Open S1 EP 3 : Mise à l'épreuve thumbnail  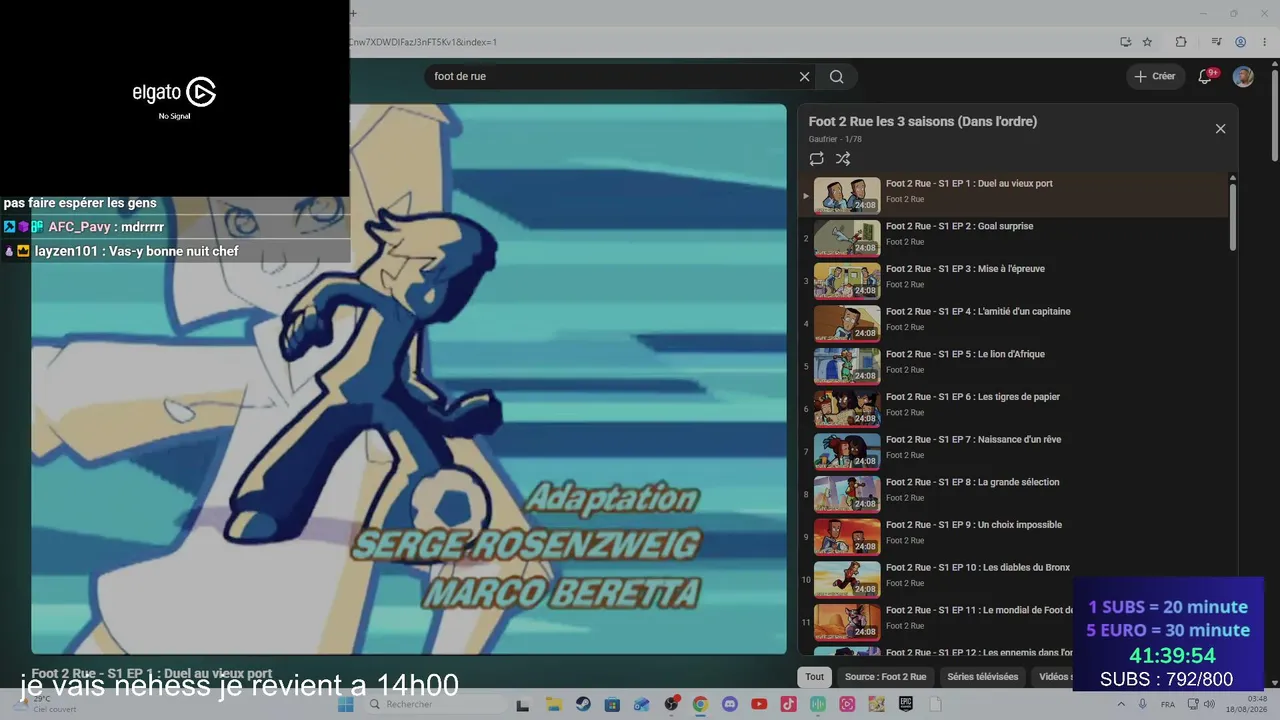point(847,281)
